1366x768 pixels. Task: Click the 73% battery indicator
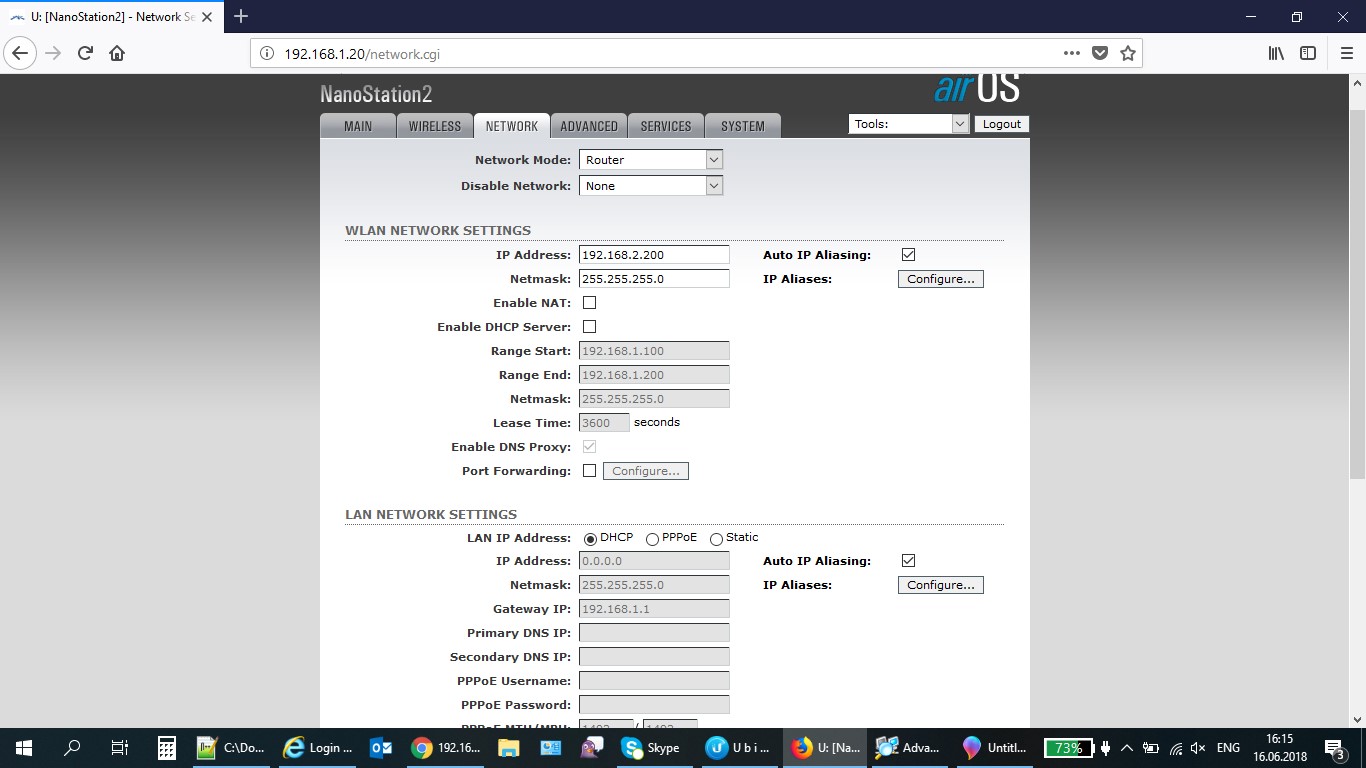click(1069, 748)
